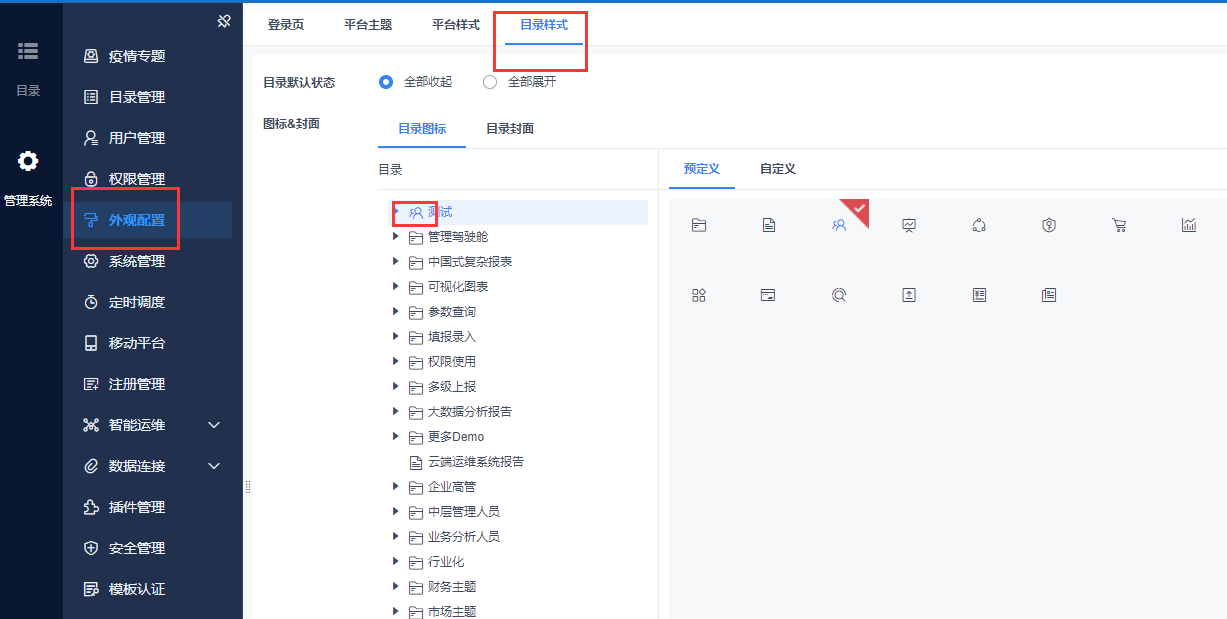The image size is (1227, 619).
Task: Select the shield with key icon
Action: 1049,225
